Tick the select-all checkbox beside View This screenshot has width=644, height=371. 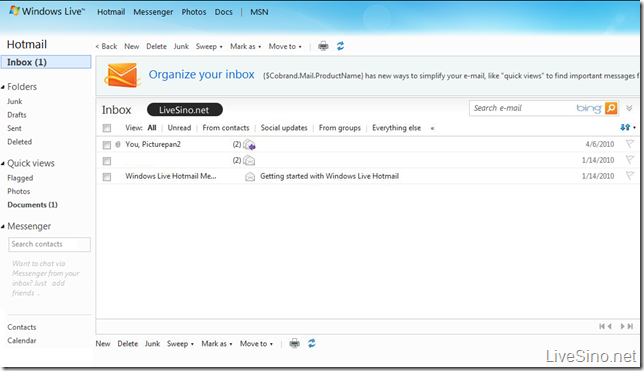(107, 128)
